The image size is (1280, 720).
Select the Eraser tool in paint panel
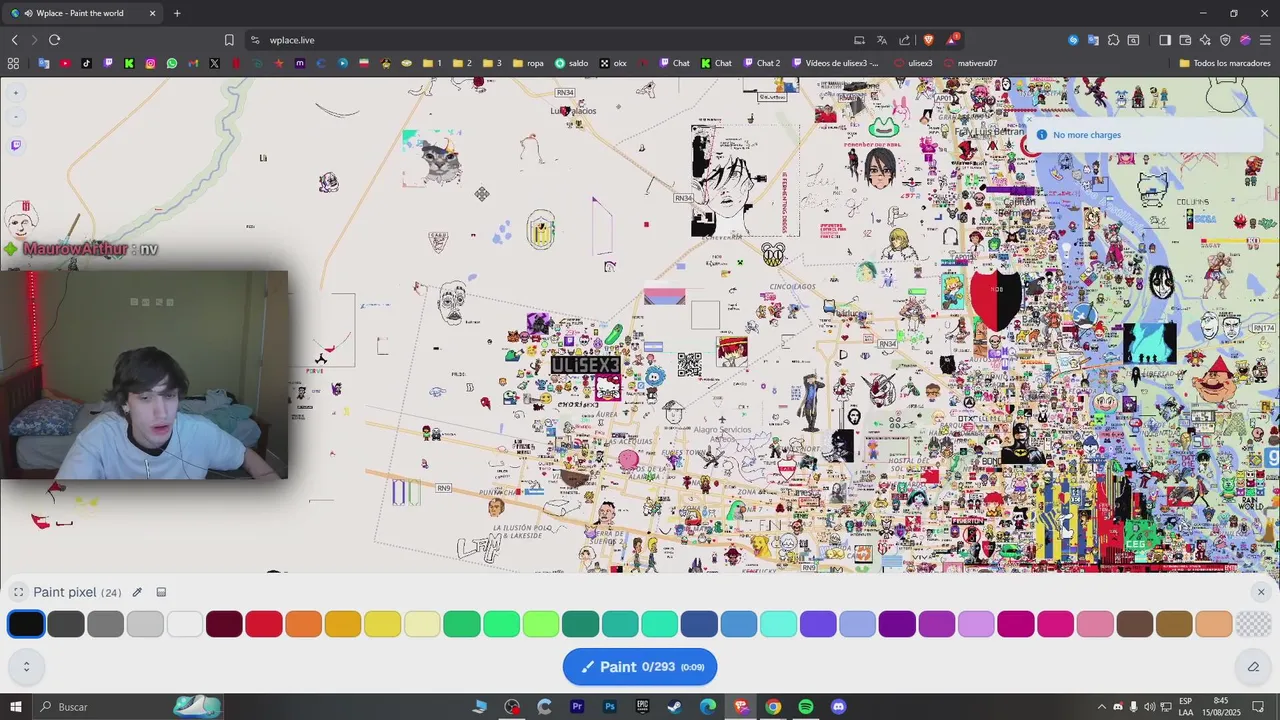[x=1253, y=667]
